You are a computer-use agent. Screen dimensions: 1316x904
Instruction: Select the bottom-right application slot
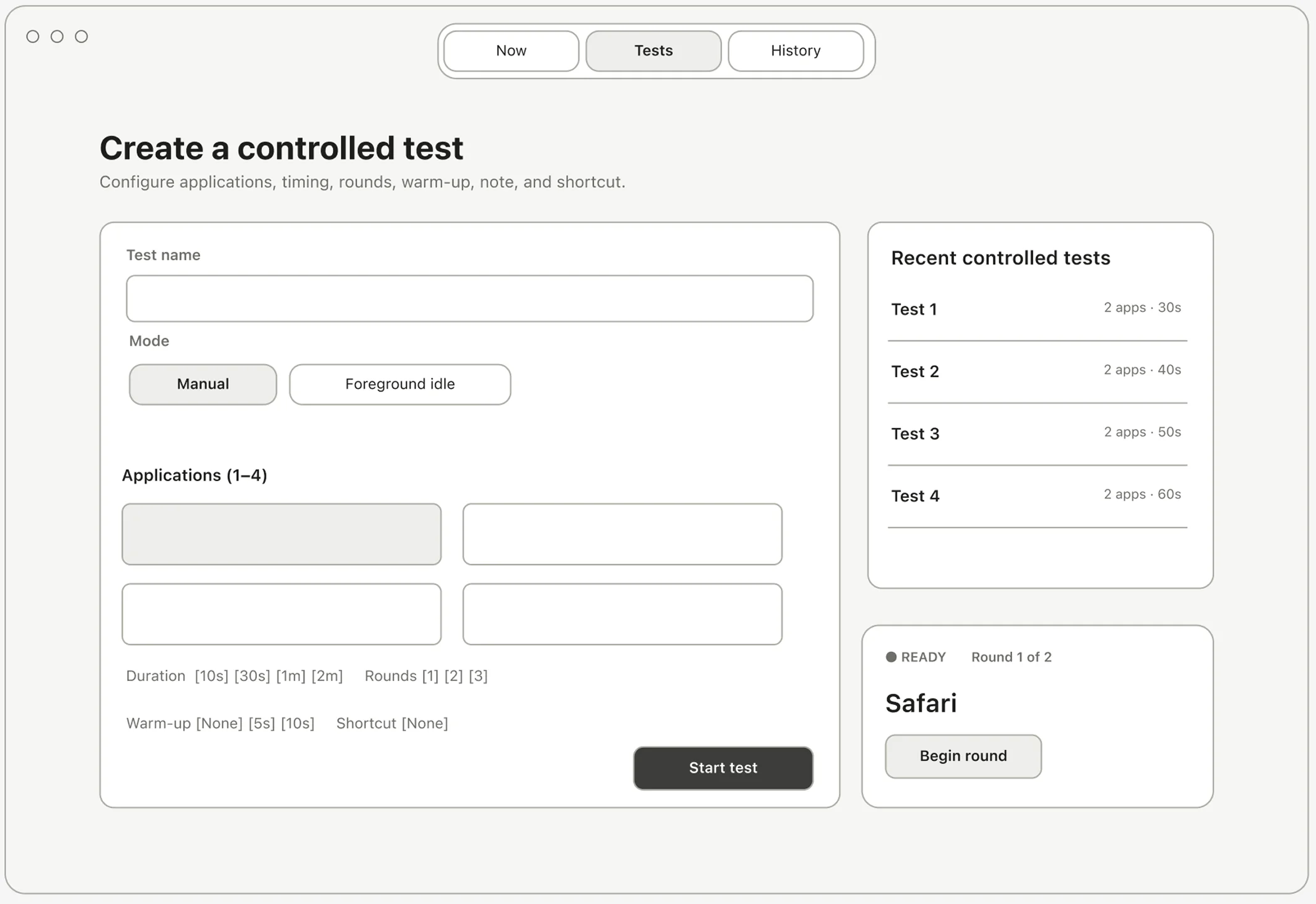pyautogui.click(x=622, y=614)
